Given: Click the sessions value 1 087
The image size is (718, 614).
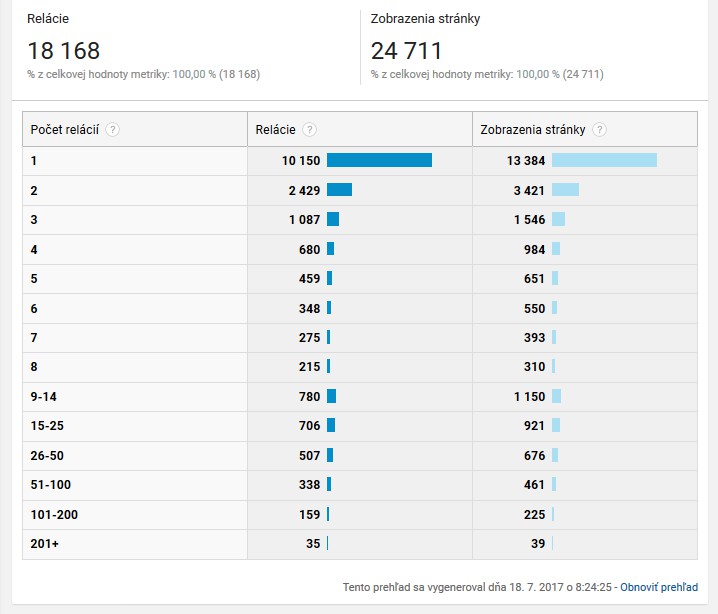Looking at the screenshot, I should coord(305,220).
